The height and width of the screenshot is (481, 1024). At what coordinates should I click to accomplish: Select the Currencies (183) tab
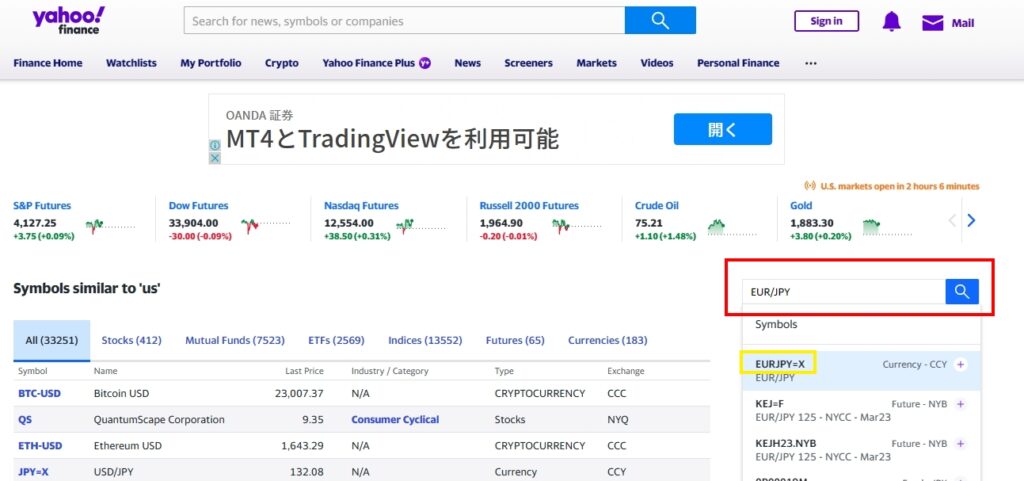(608, 341)
